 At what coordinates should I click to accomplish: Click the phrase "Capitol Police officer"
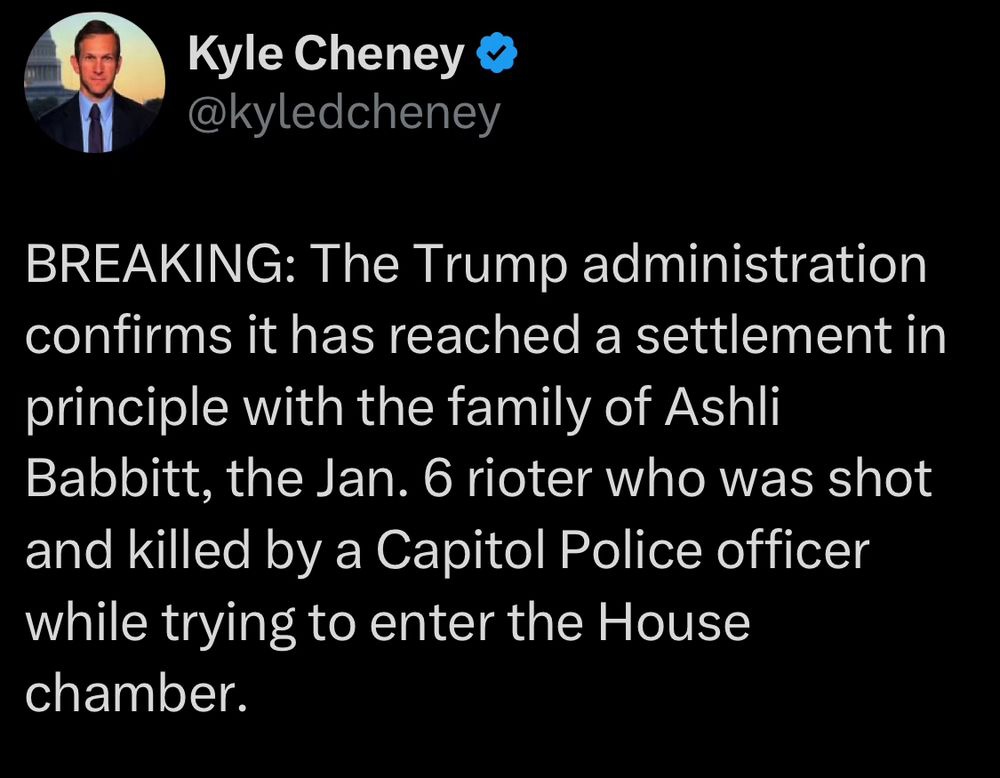(x=622, y=550)
